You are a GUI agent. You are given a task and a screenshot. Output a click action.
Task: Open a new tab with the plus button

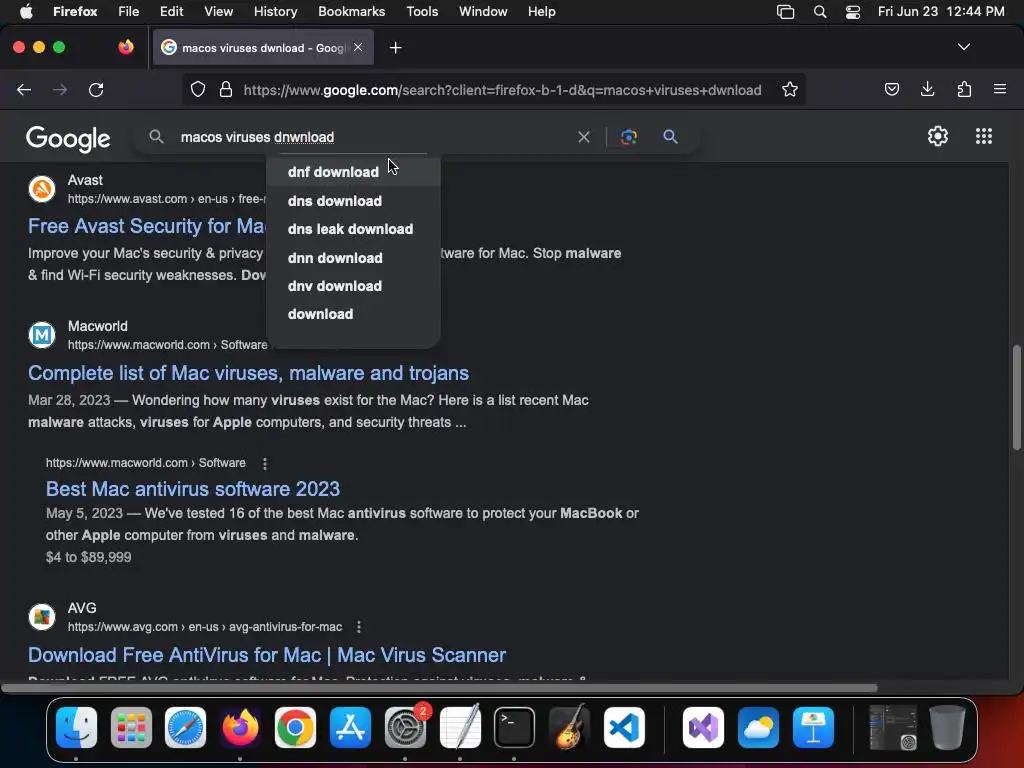(x=395, y=48)
